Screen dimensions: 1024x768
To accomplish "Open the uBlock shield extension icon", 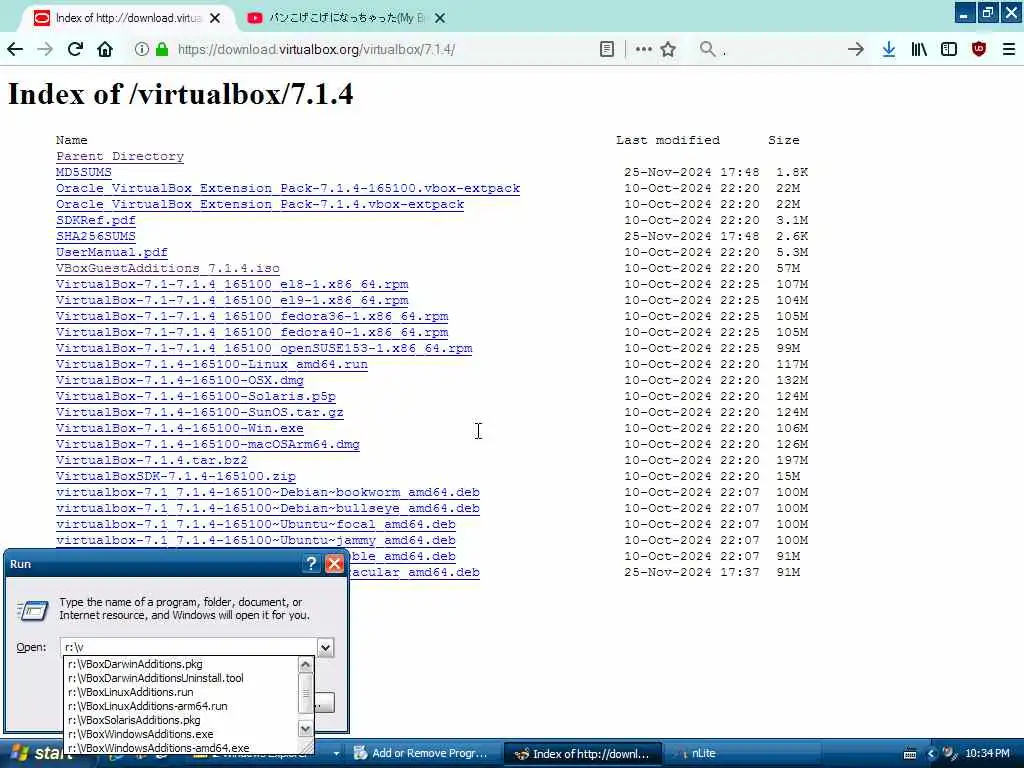I will click(x=978, y=49).
